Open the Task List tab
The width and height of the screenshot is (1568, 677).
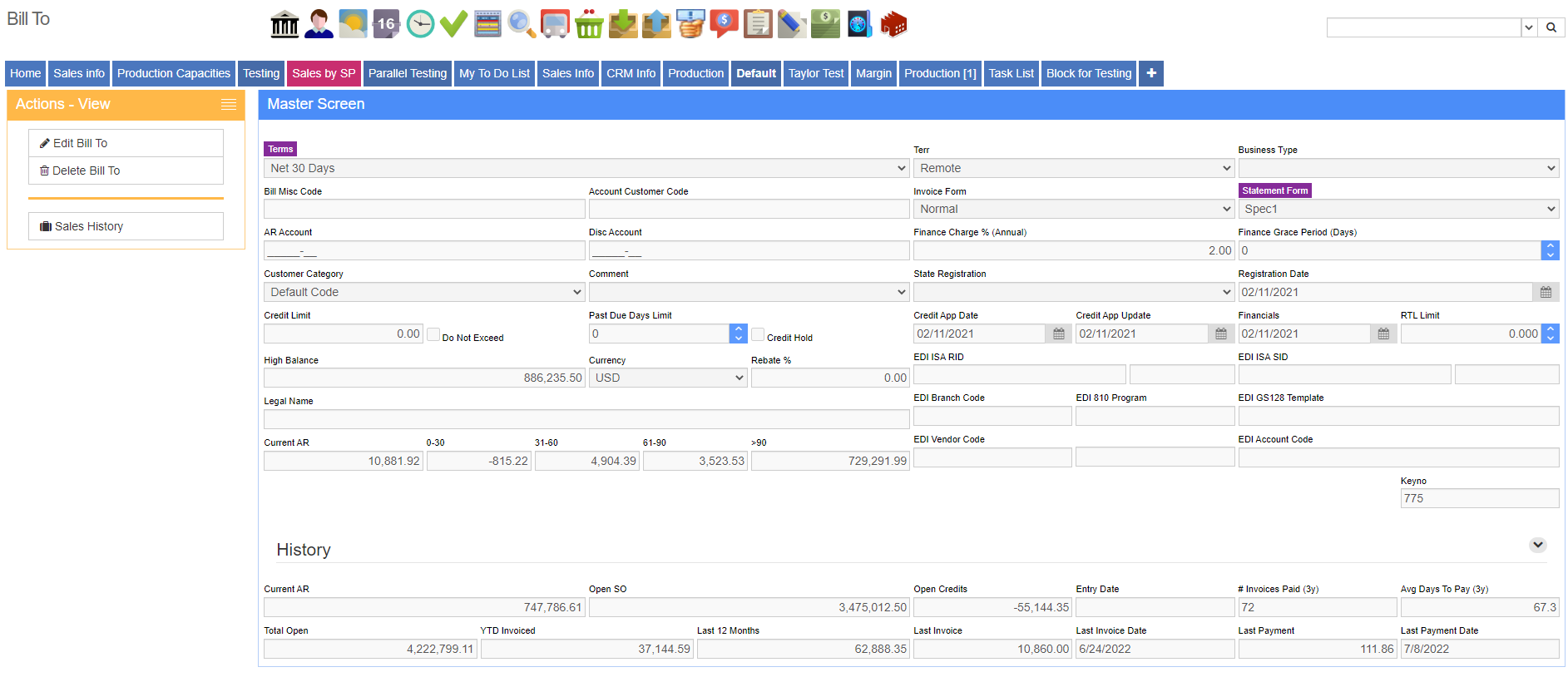pyautogui.click(x=1012, y=73)
